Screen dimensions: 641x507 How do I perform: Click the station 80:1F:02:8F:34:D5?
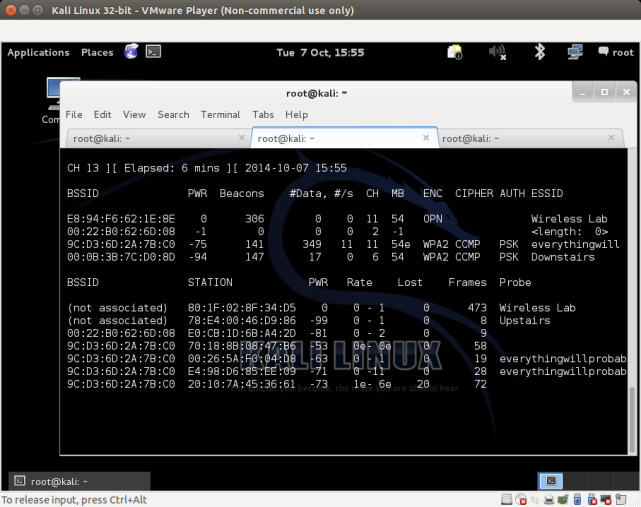click(x=242, y=307)
